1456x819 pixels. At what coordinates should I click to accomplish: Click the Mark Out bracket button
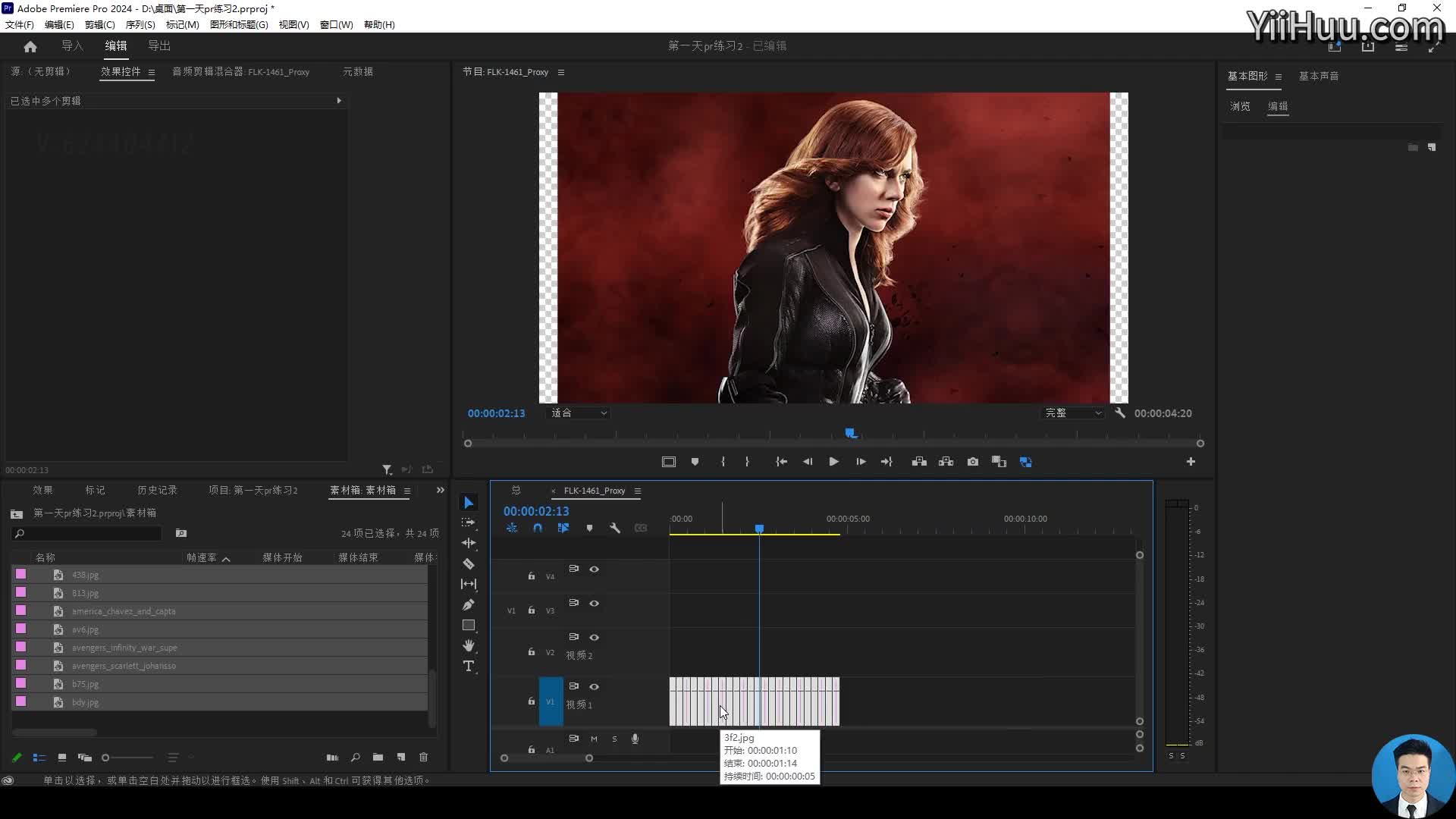pyautogui.click(x=747, y=462)
